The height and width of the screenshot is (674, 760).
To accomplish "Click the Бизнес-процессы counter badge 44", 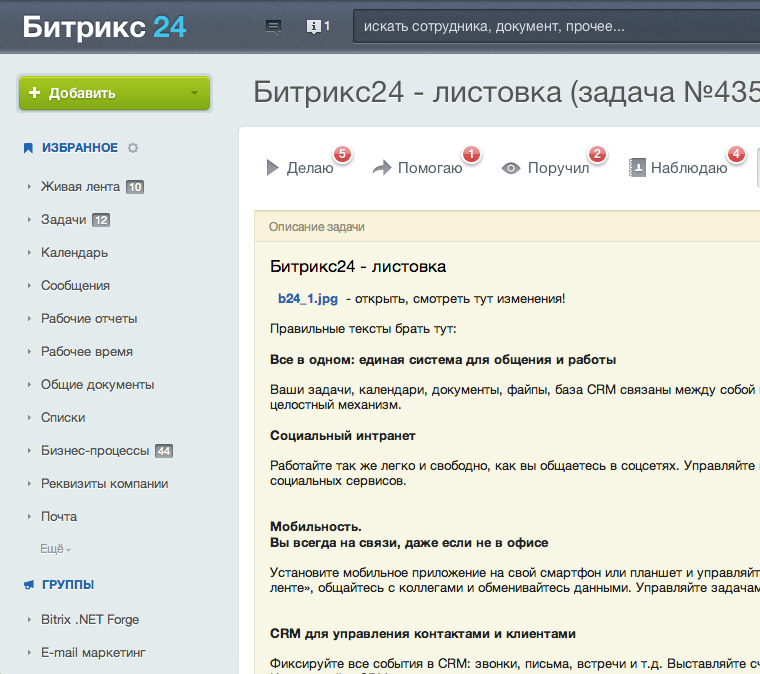I will point(164,451).
